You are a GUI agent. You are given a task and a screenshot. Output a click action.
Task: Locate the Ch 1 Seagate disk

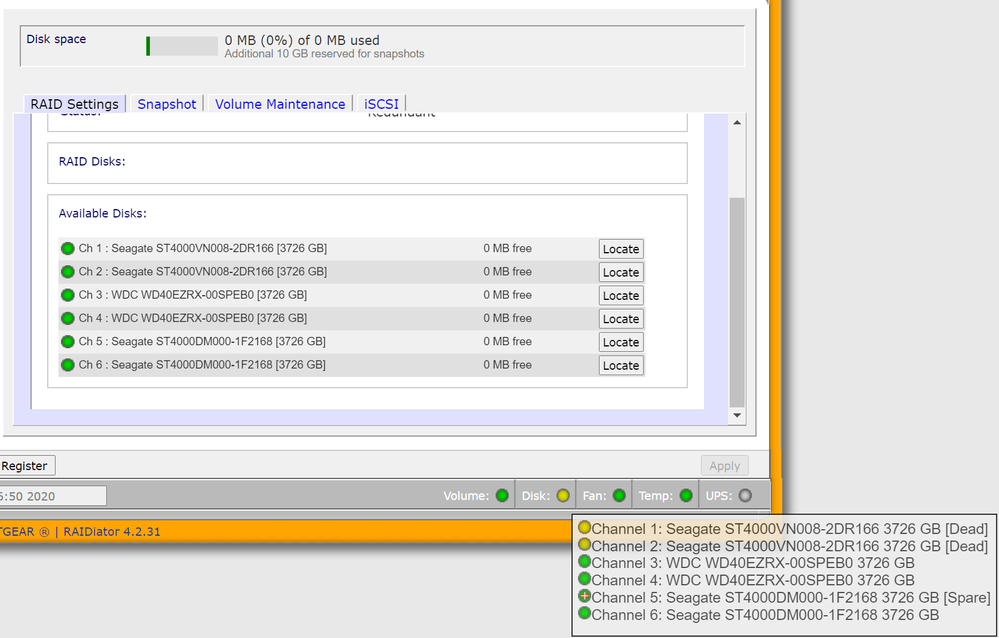pyautogui.click(x=620, y=249)
